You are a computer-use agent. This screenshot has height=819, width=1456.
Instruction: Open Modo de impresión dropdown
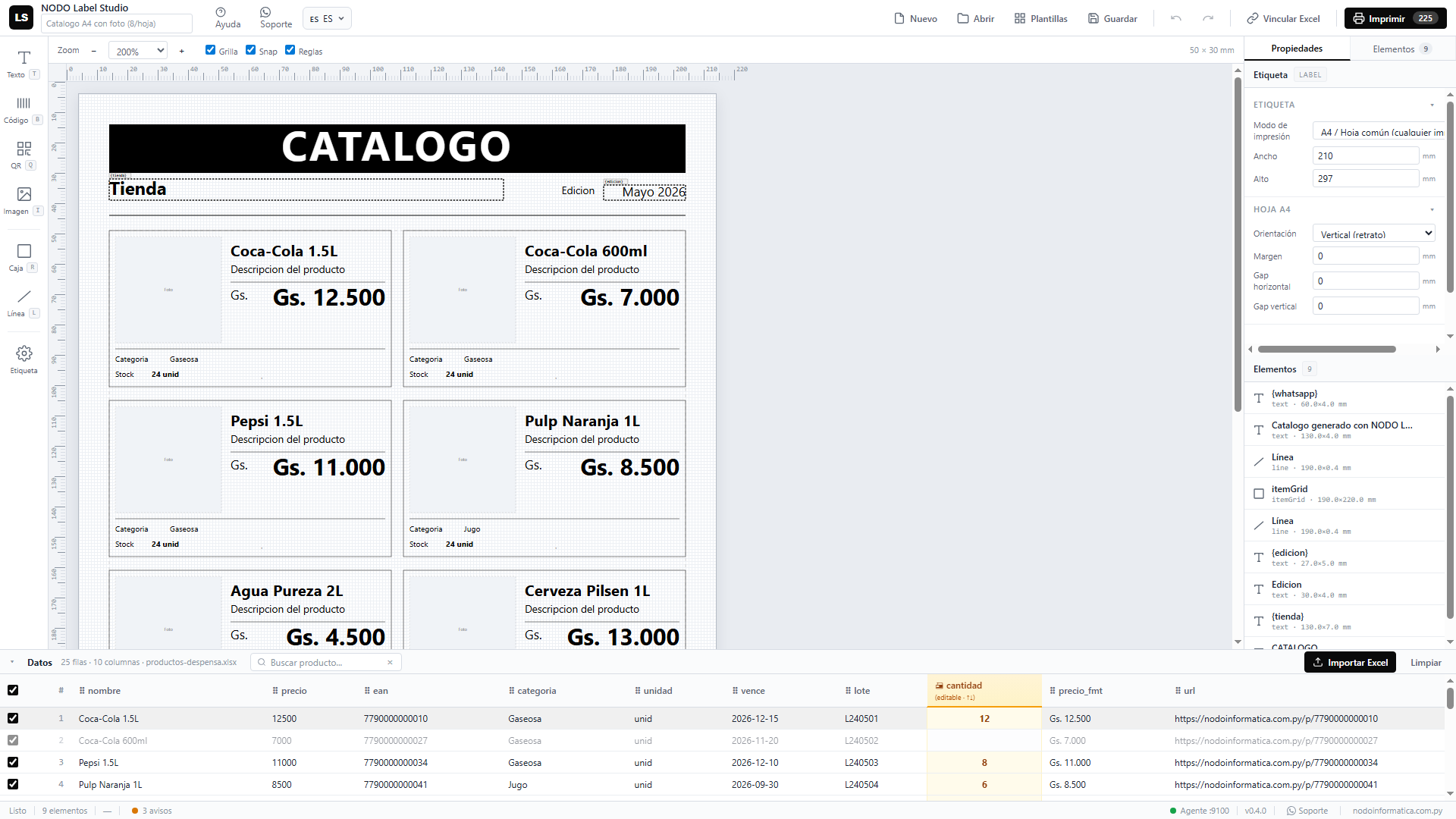coord(1378,132)
